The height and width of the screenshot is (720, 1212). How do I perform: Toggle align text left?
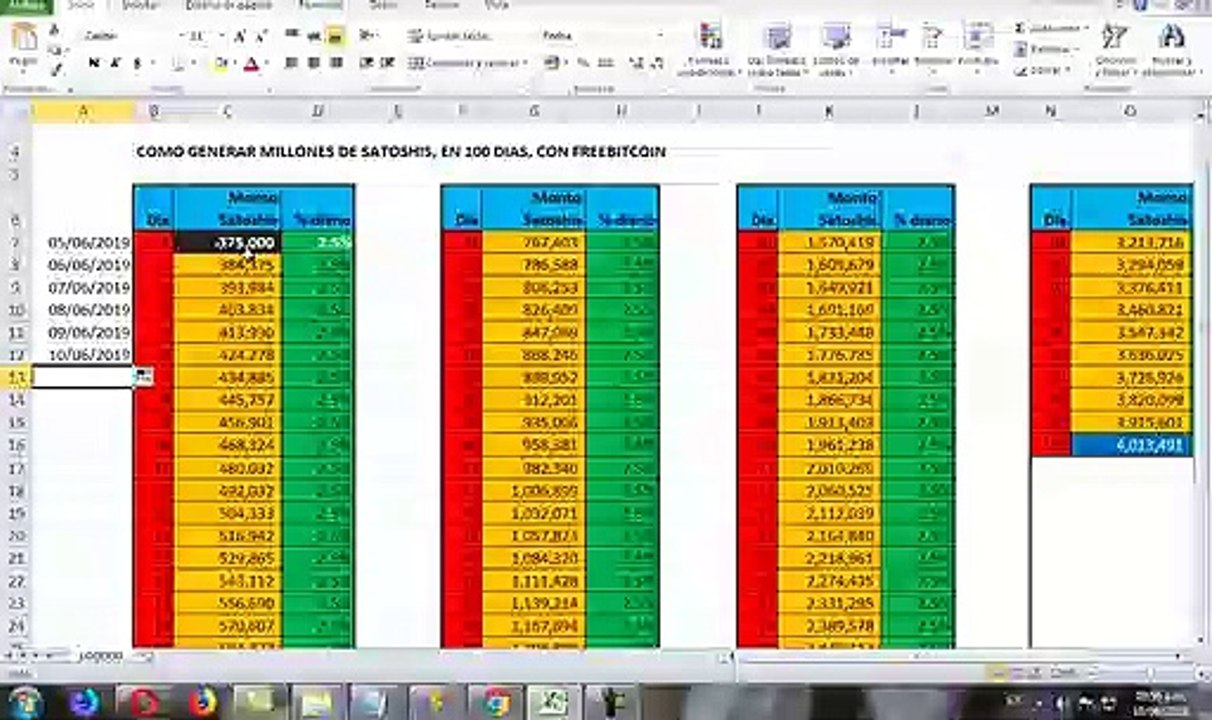coord(292,62)
